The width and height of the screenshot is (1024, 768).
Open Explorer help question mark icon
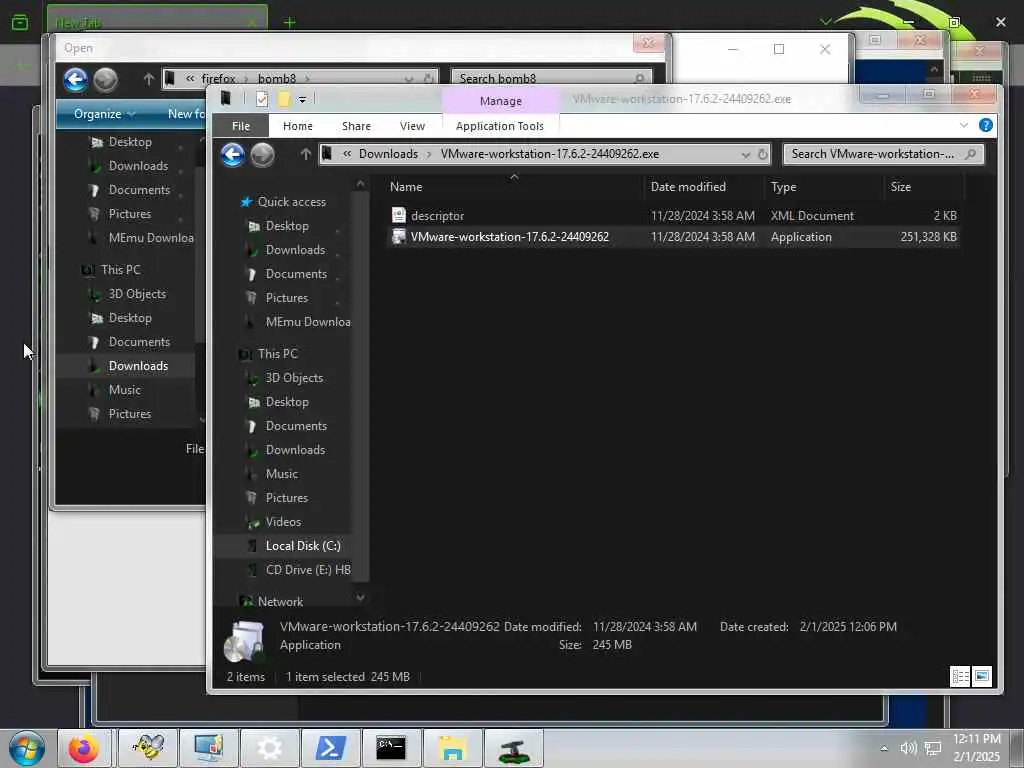(985, 125)
